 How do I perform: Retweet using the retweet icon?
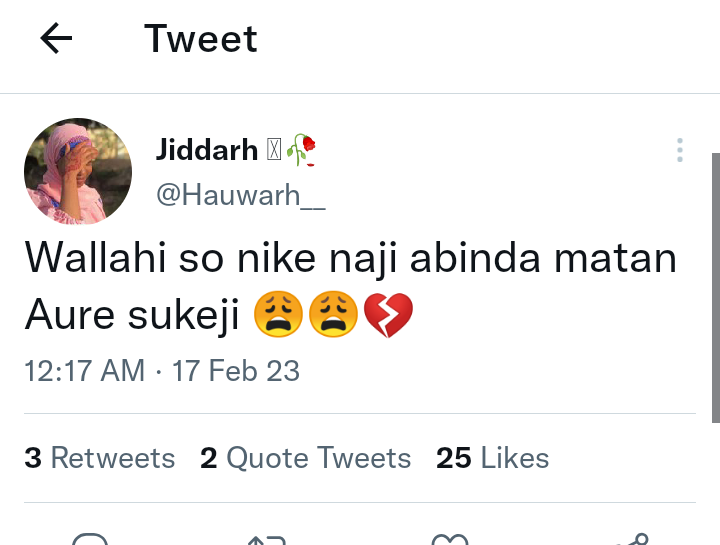click(268, 538)
